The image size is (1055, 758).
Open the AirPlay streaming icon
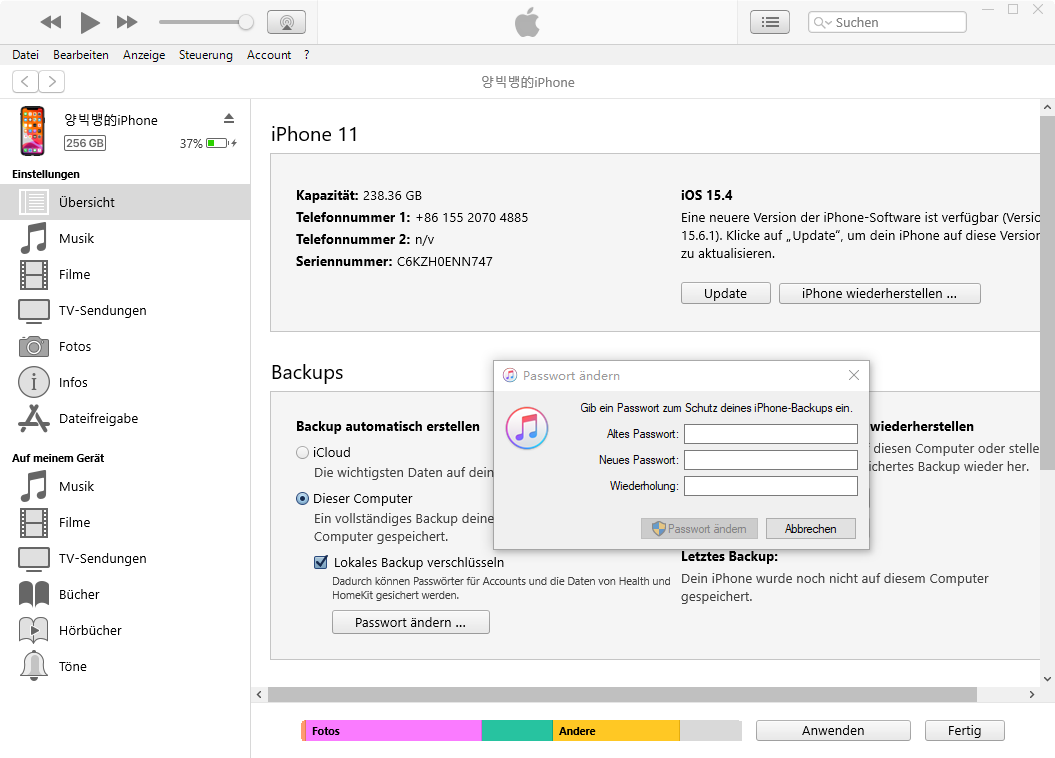pyautogui.click(x=287, y=22)
